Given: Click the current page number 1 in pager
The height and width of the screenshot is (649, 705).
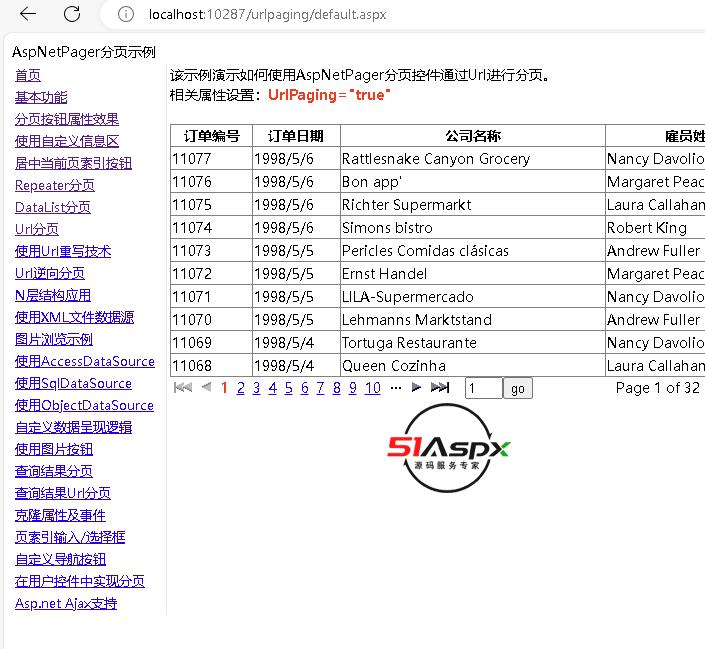Looking at the screenshot, I should click(224, 388).
